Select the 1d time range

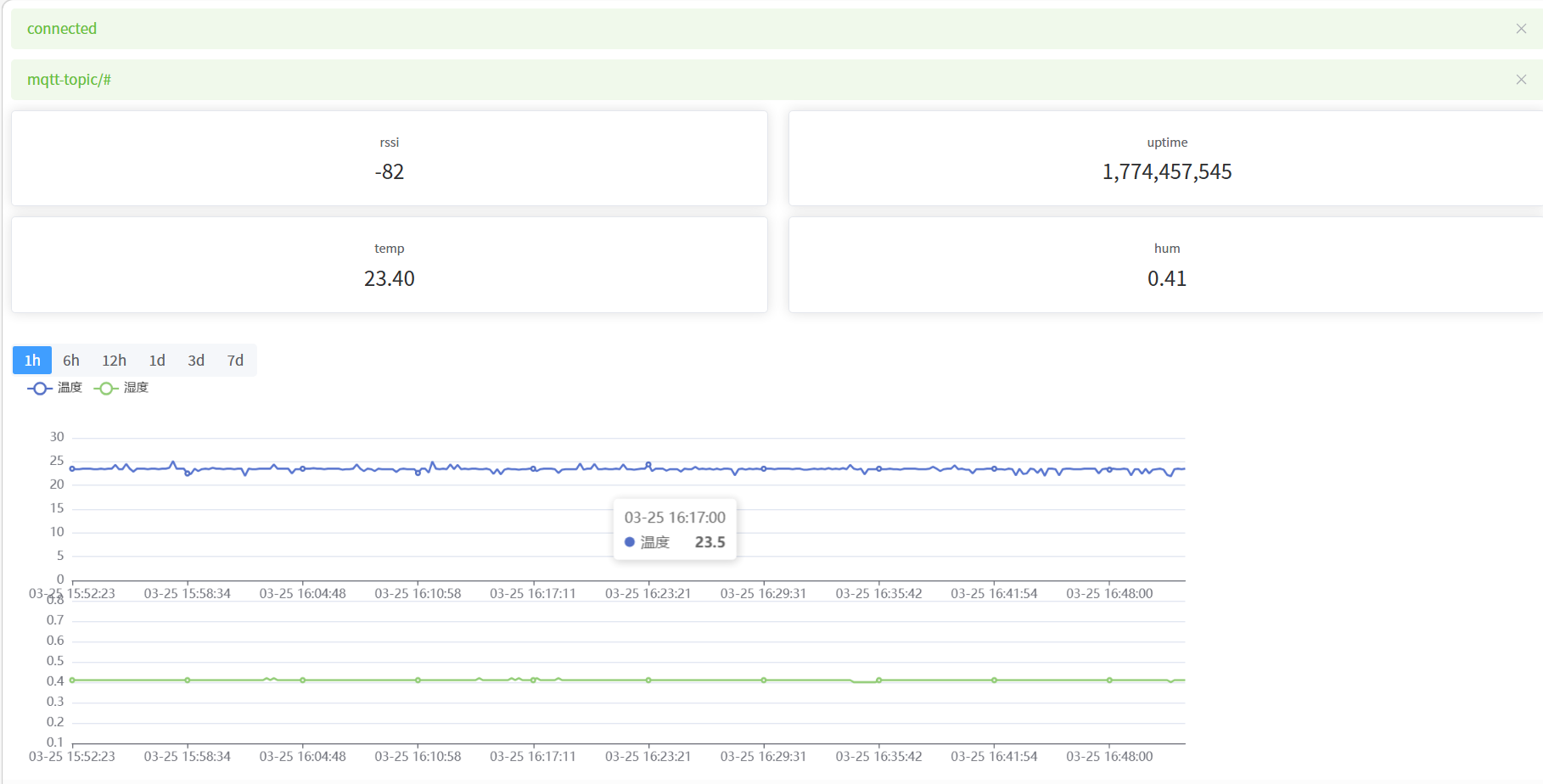157,361
